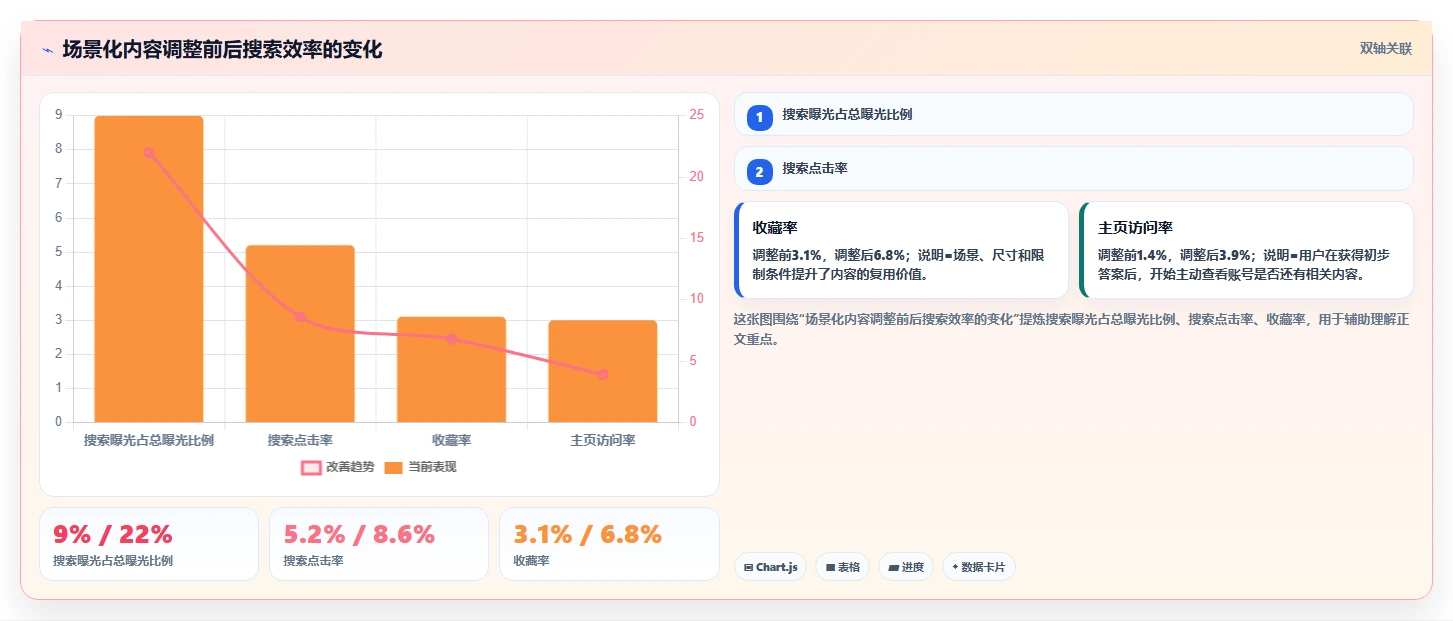Click the pink 改善趋势 legend swatch
The image size is (1453, 621).
pyautogui.click(x=311, y=467)
